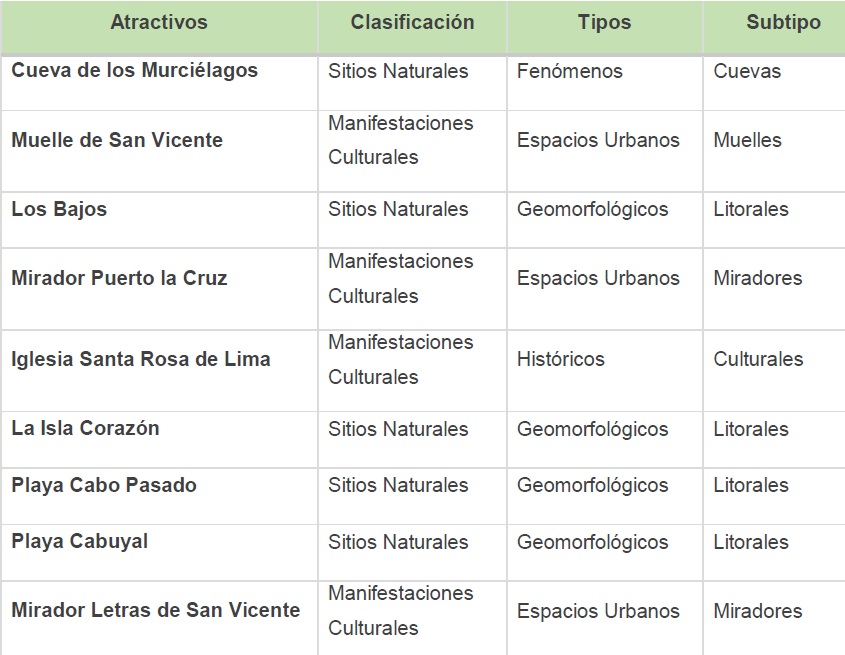Viewport: 845px width, 655px height.
Task: Click the Tipos column header
Action: click(x=604, y=23)
